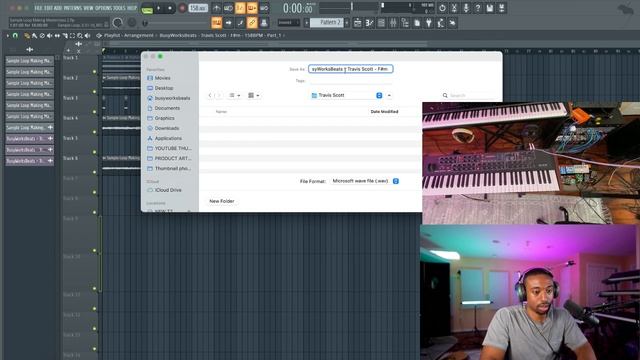
Task: Select the playlist playback speaker tool
Action: pos(87,36)
